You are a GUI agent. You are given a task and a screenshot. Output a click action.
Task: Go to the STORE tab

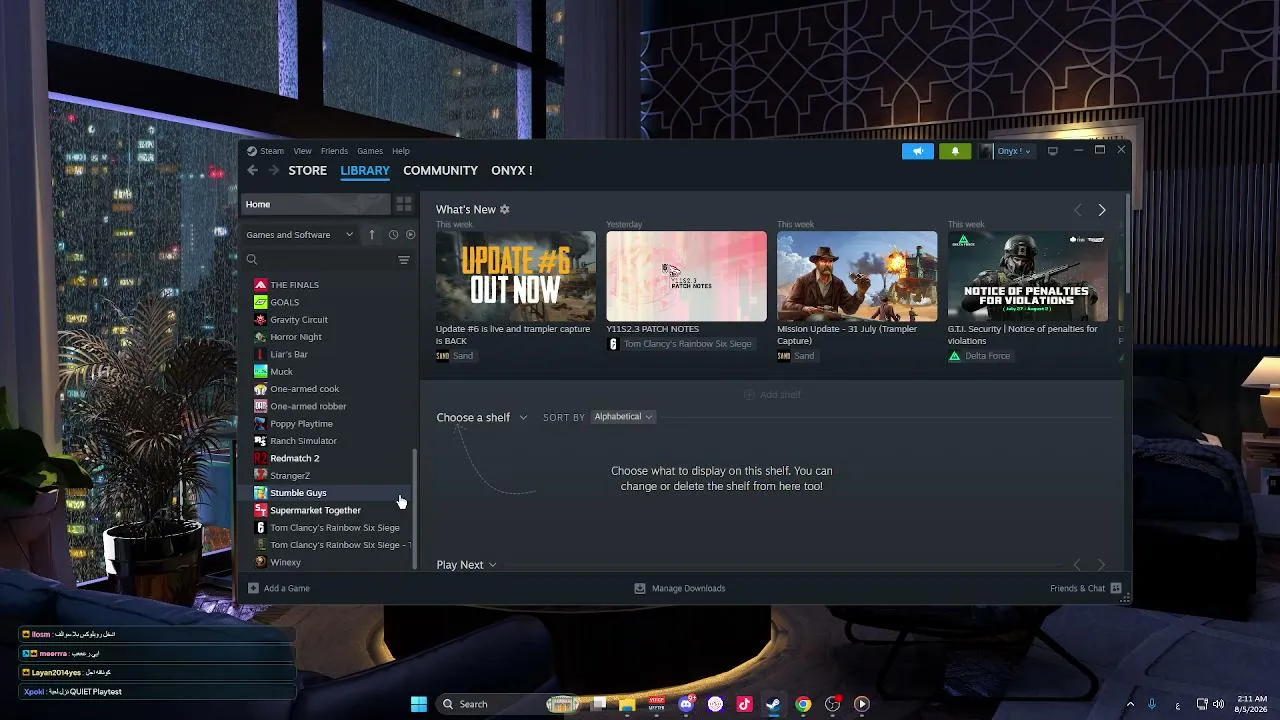pyautogui.click(x=308, y=170)
